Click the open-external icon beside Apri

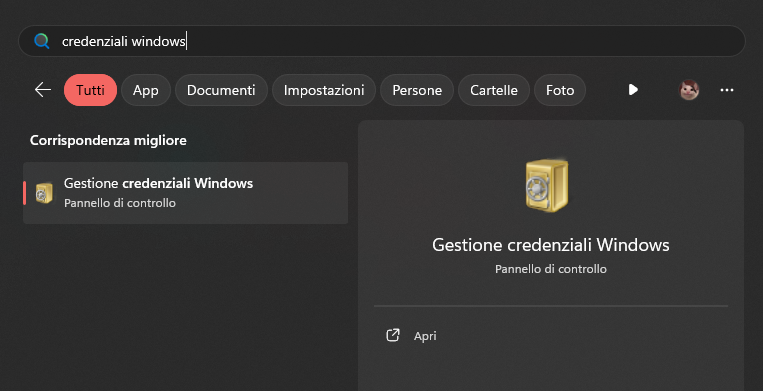[x=393, y=335]
